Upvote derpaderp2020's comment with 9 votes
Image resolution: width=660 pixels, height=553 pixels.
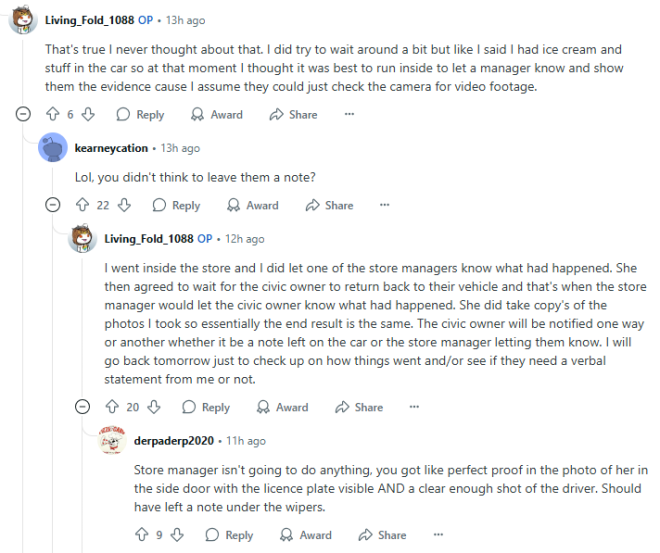pos(143,535)
